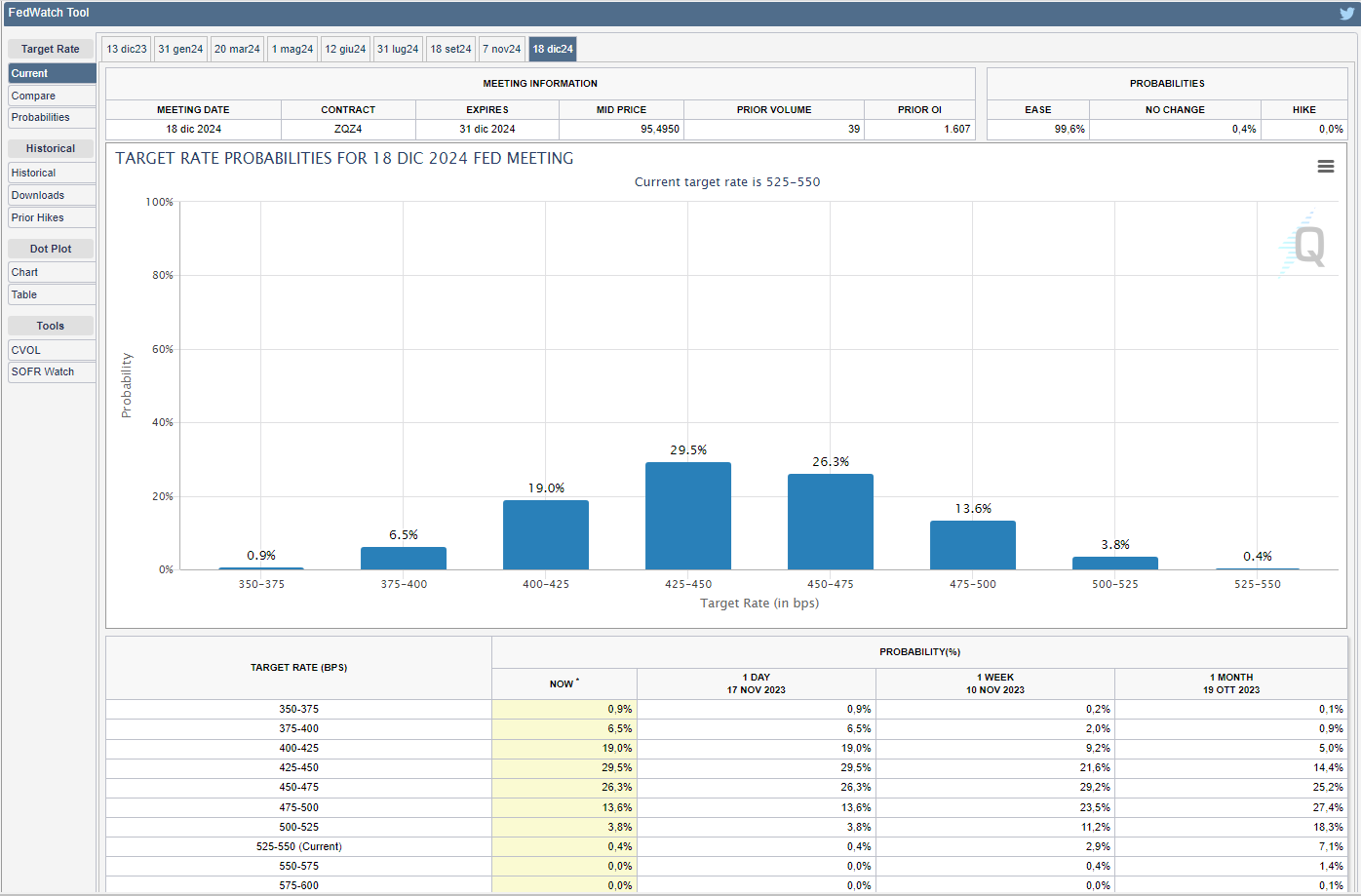
Task: Show the Dot Plot Table
Action: pyautogui.click(x=51, y=294)
